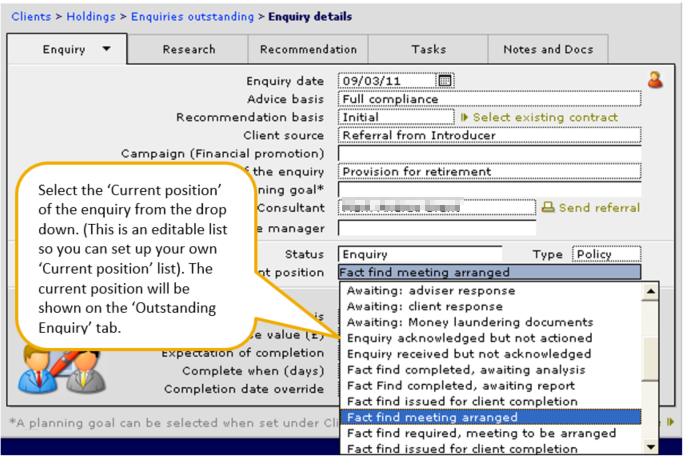
Task: Click the Campaign (Financial promotion) field
Action: (489, 154)
